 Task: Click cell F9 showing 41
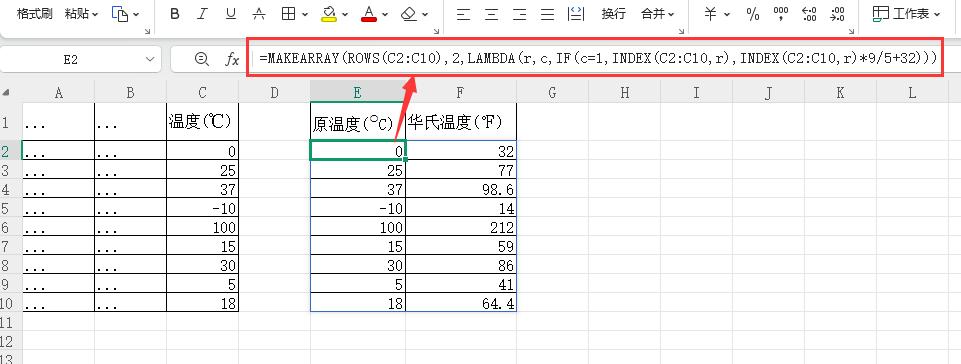click(x=461, y=284)
